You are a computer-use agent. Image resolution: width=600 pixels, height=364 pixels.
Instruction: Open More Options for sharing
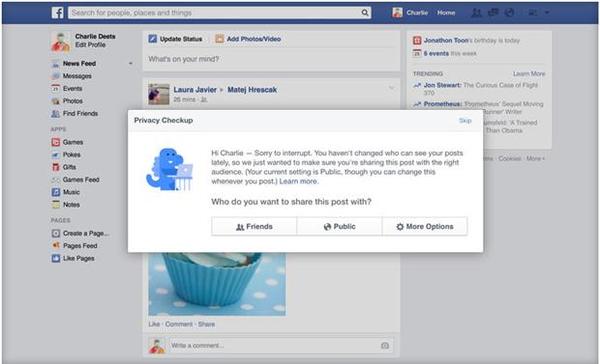tap(425, 227)
